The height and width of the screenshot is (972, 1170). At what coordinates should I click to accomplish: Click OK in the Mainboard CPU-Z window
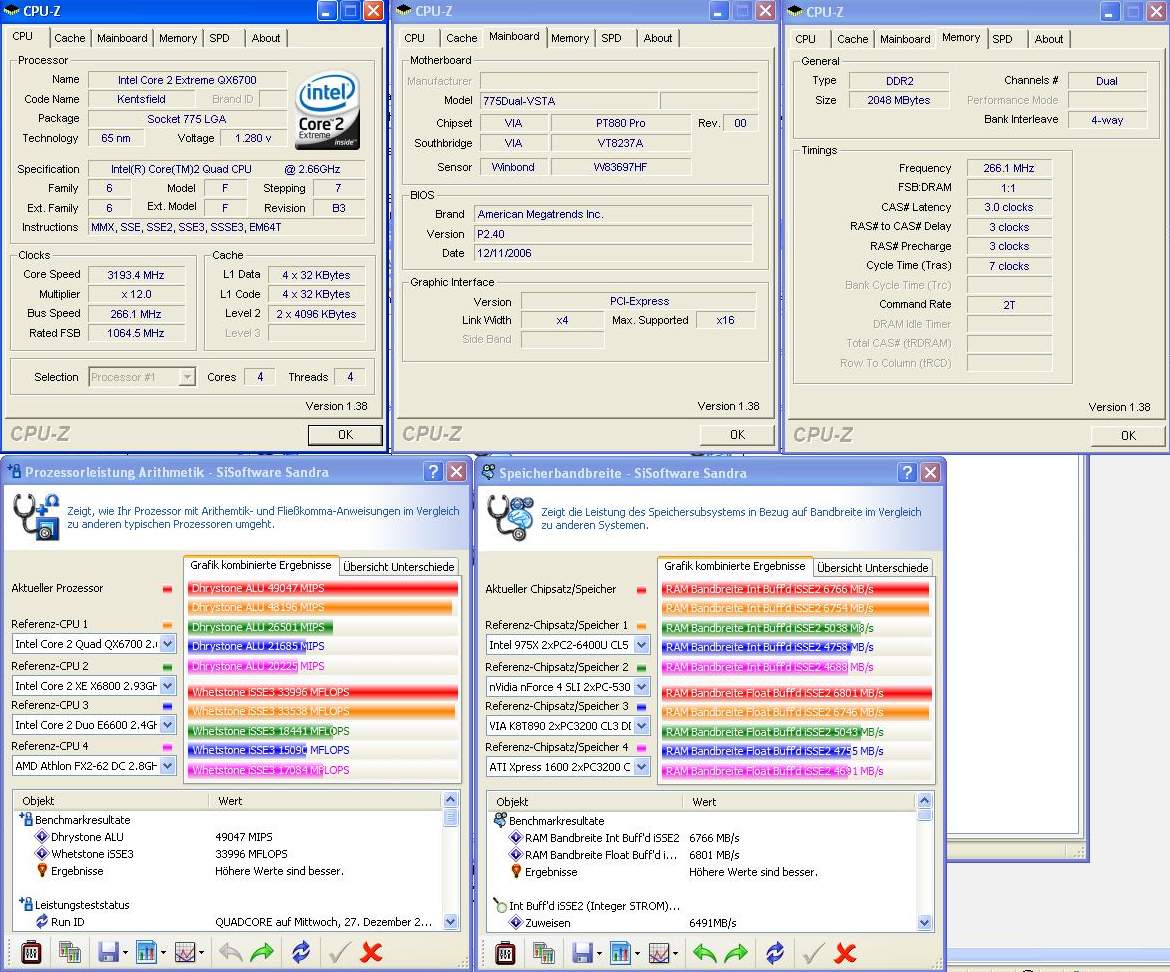click(x=737, y=435)
